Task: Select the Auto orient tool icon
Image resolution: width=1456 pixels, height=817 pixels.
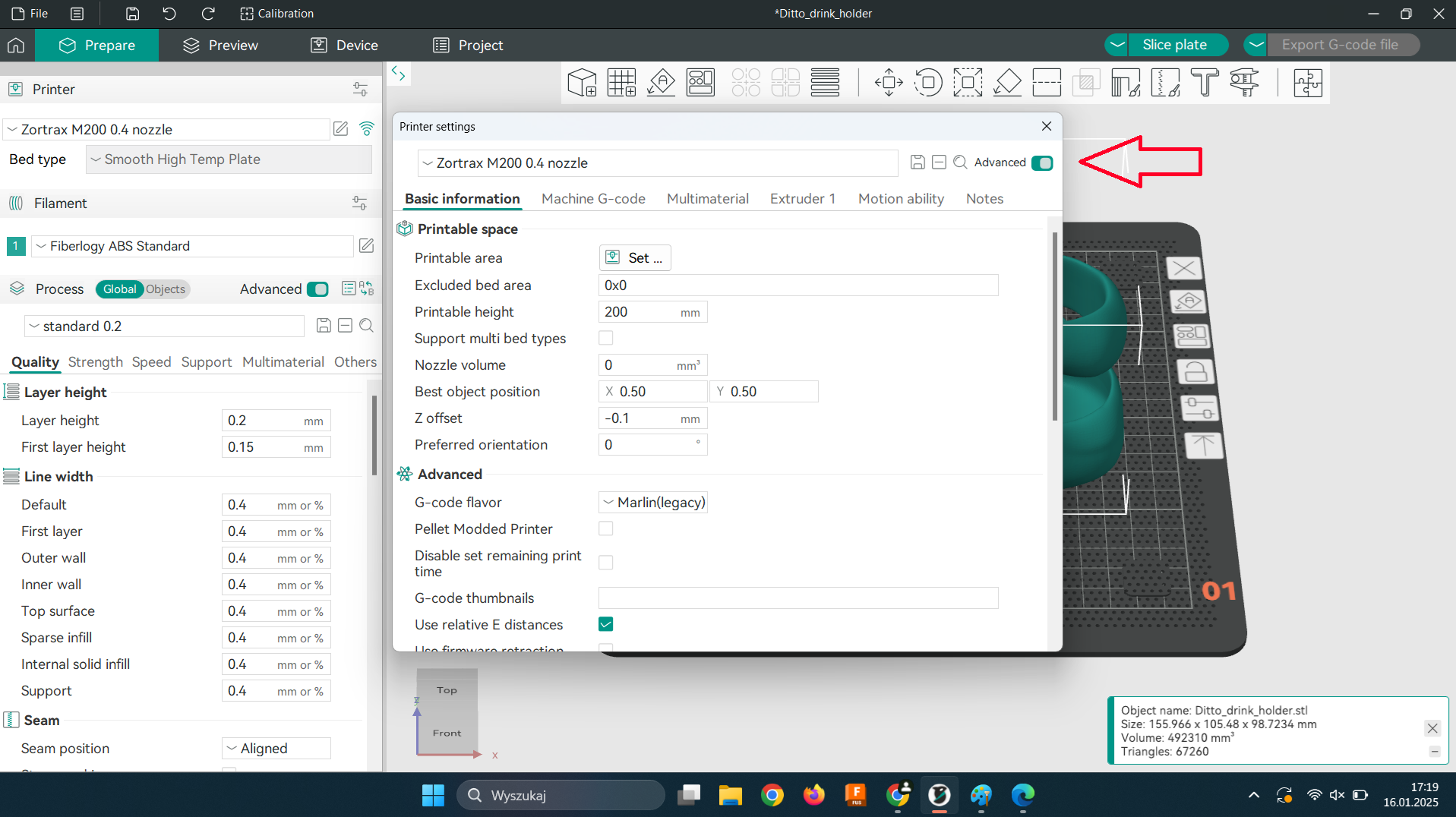Action: 661,82
